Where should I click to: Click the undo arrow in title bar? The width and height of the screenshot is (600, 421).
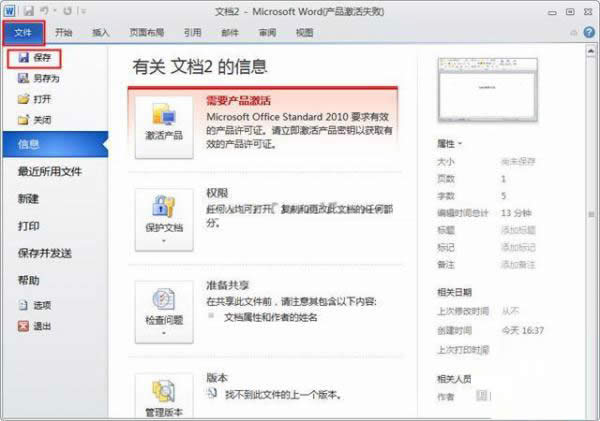click(x=46, y=11)
